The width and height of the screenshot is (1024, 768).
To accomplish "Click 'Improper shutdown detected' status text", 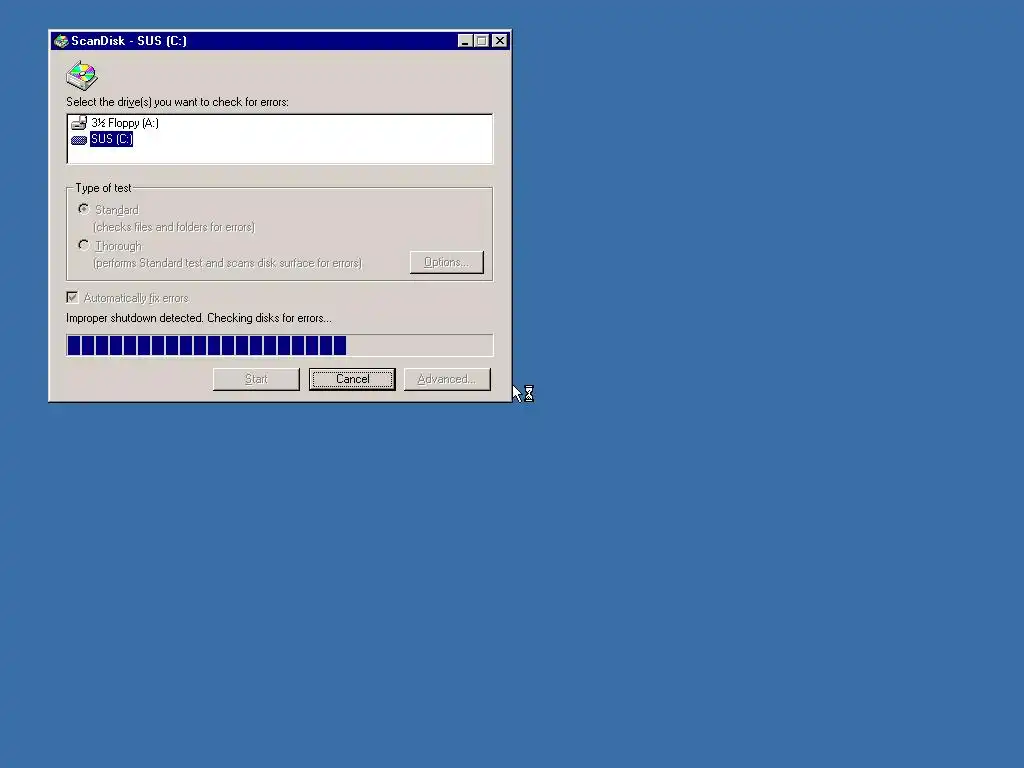I will 199,318.
